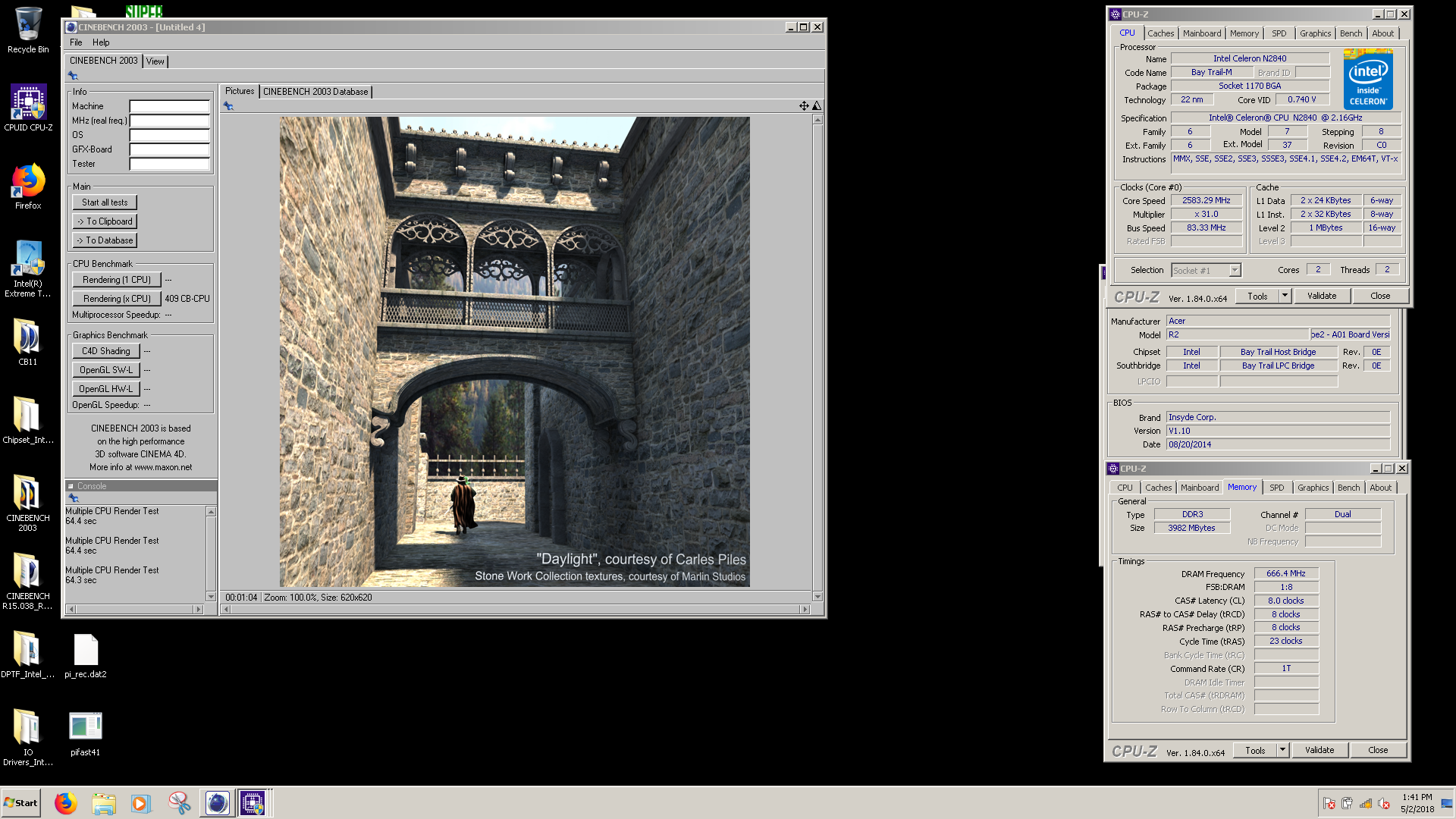Click Validate in the top CPU-Z window
The image size is (1456, 819).
click(1322, 296)
